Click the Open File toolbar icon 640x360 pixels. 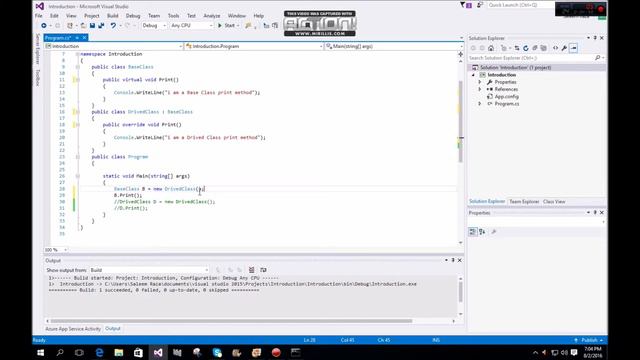point(83,25)
